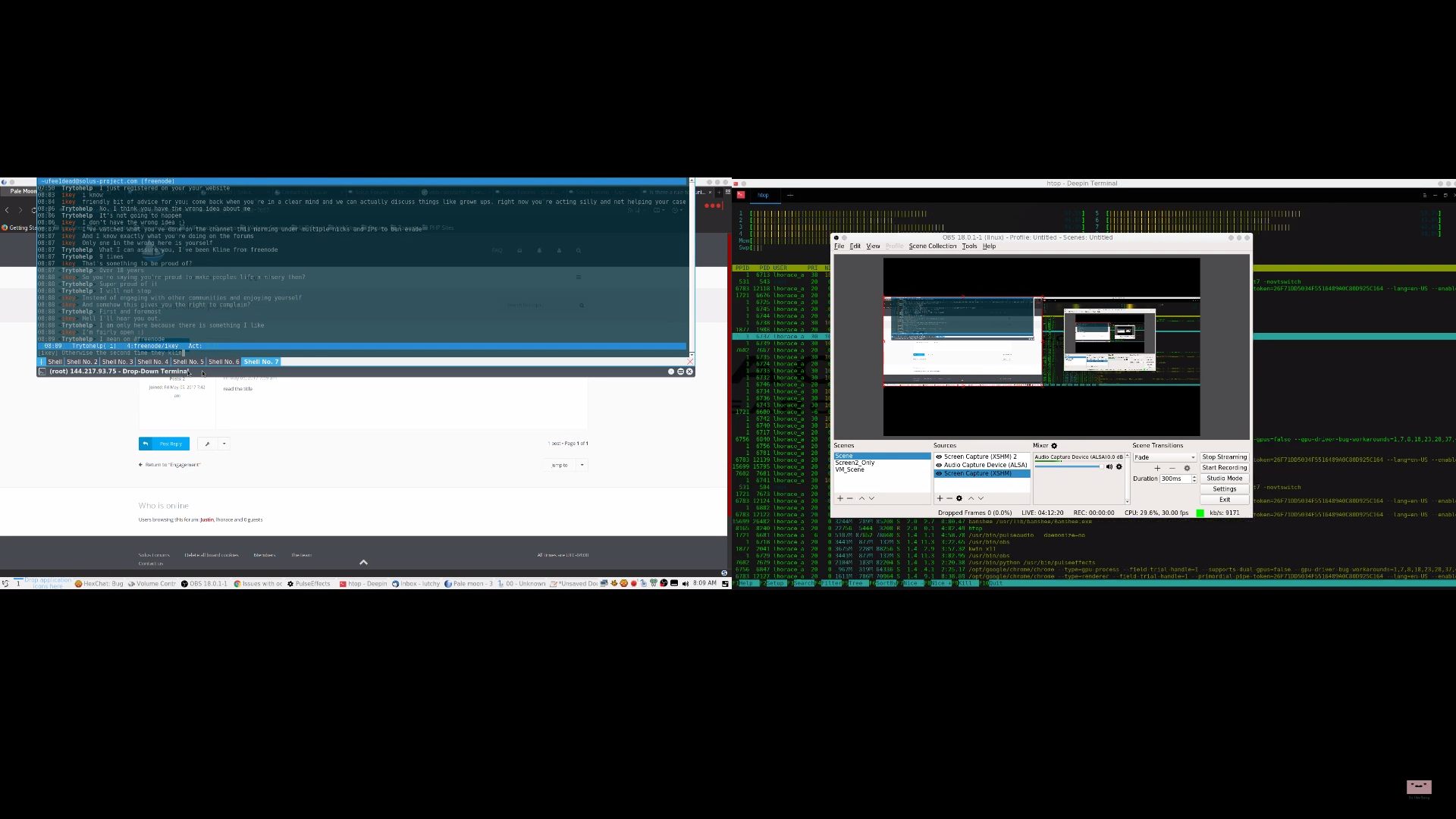Remove selected scene with minus in Scenes panel

[849, 498]
